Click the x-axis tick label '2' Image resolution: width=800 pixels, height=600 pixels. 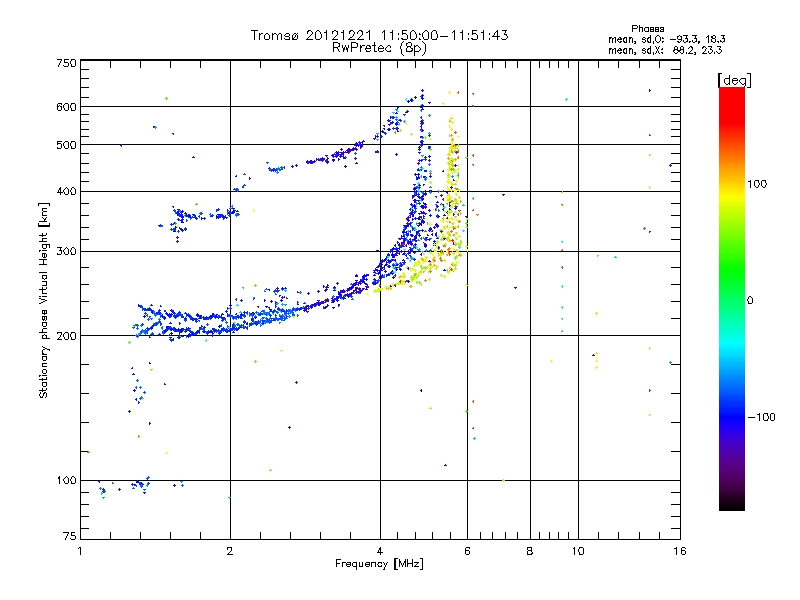click(230, 551)
